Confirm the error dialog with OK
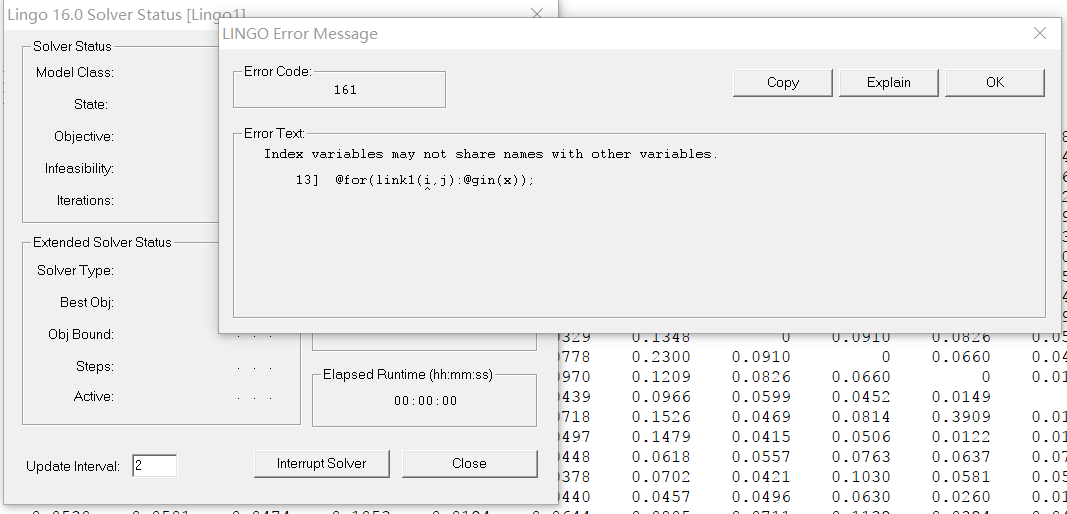This screenshot has width=1067, height=514. point(995,82)
